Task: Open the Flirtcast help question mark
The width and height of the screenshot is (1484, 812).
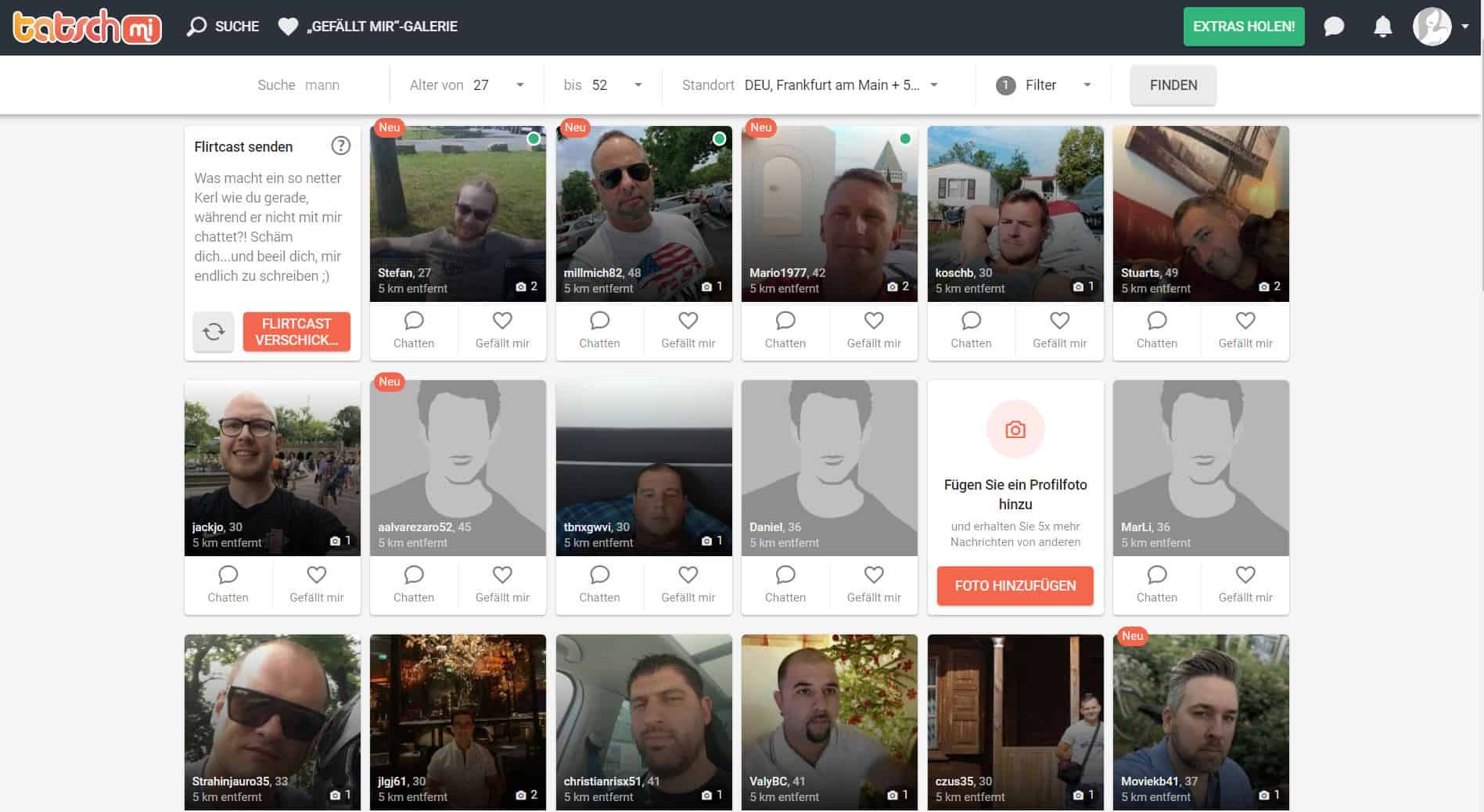Action: 340,146
